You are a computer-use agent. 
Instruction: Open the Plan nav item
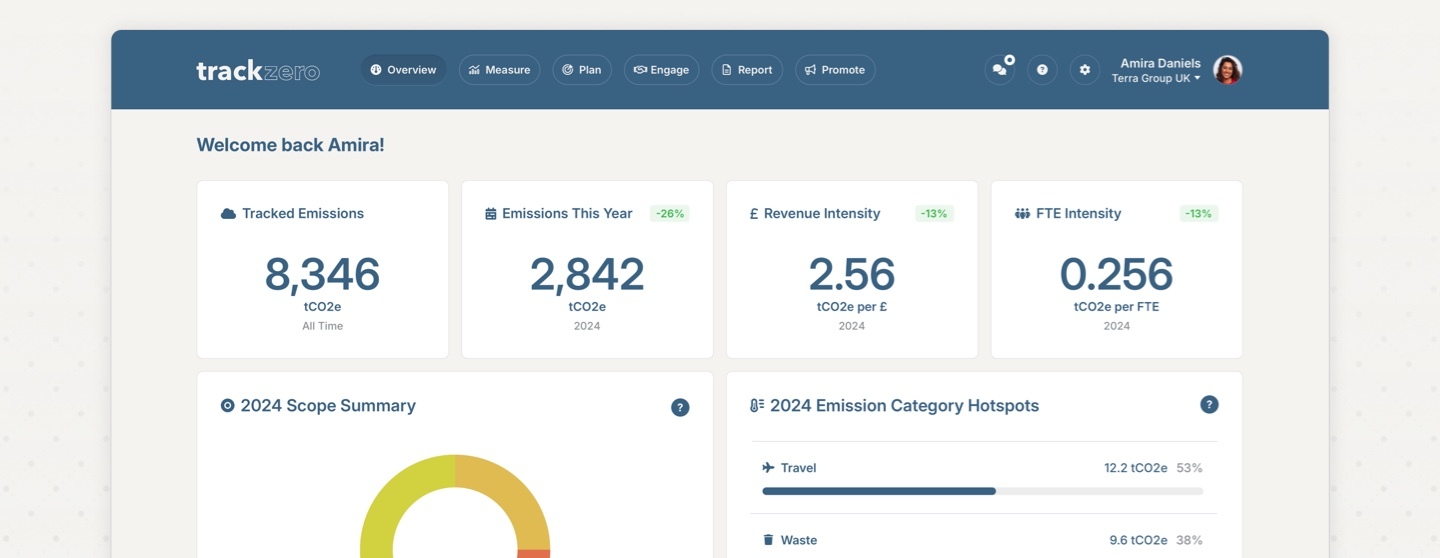coord(582,70)
